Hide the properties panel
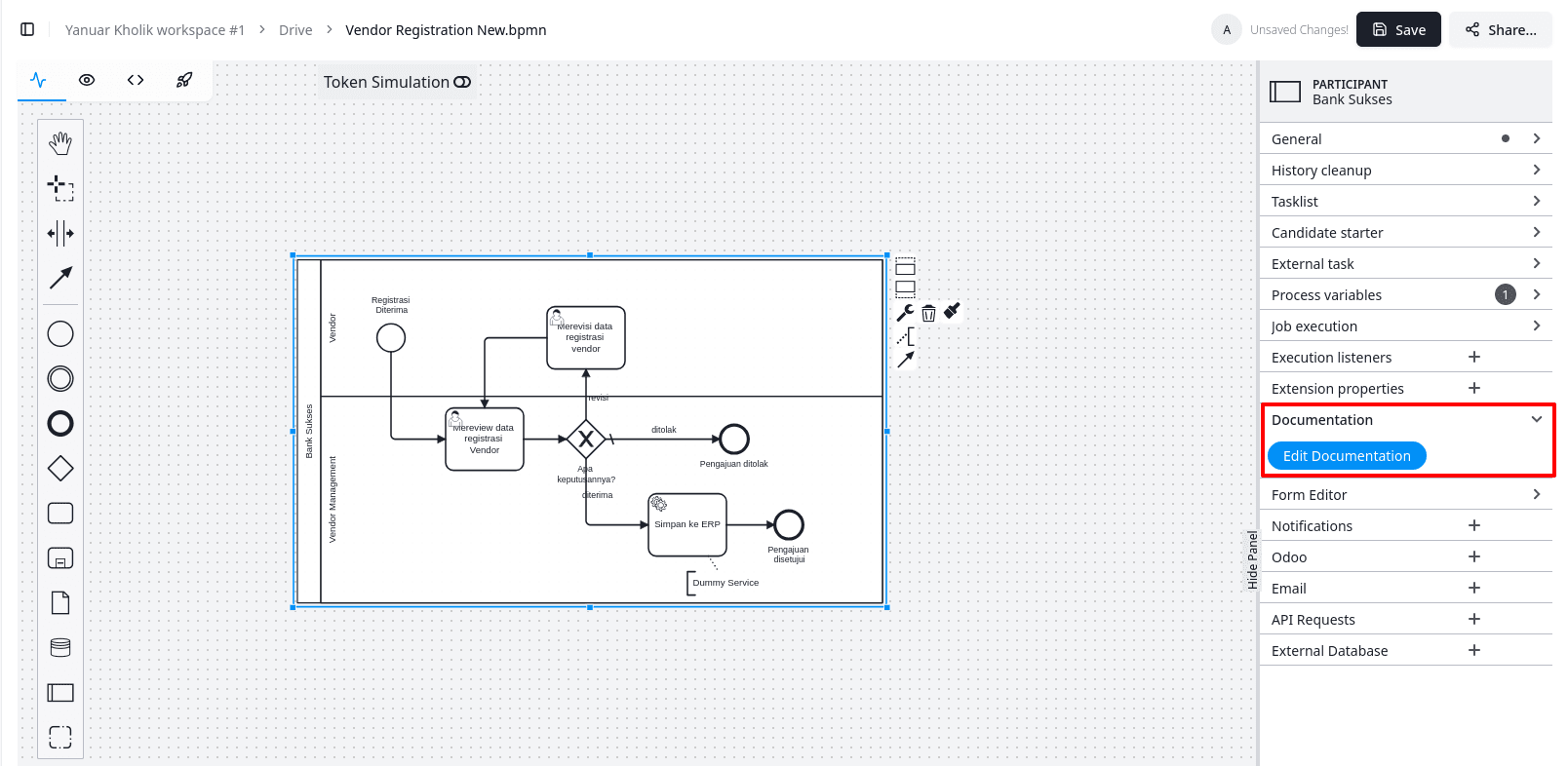The width and height of the screenshot is (1568, 766). (x=1253, y=559)
